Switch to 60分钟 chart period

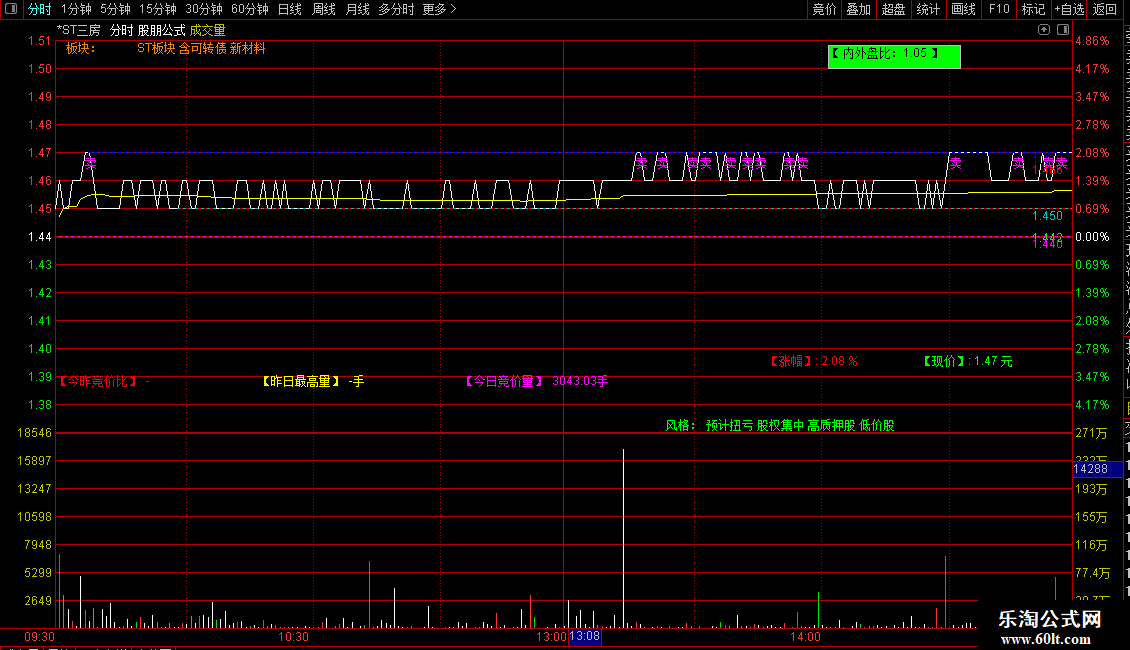[249, 9]
